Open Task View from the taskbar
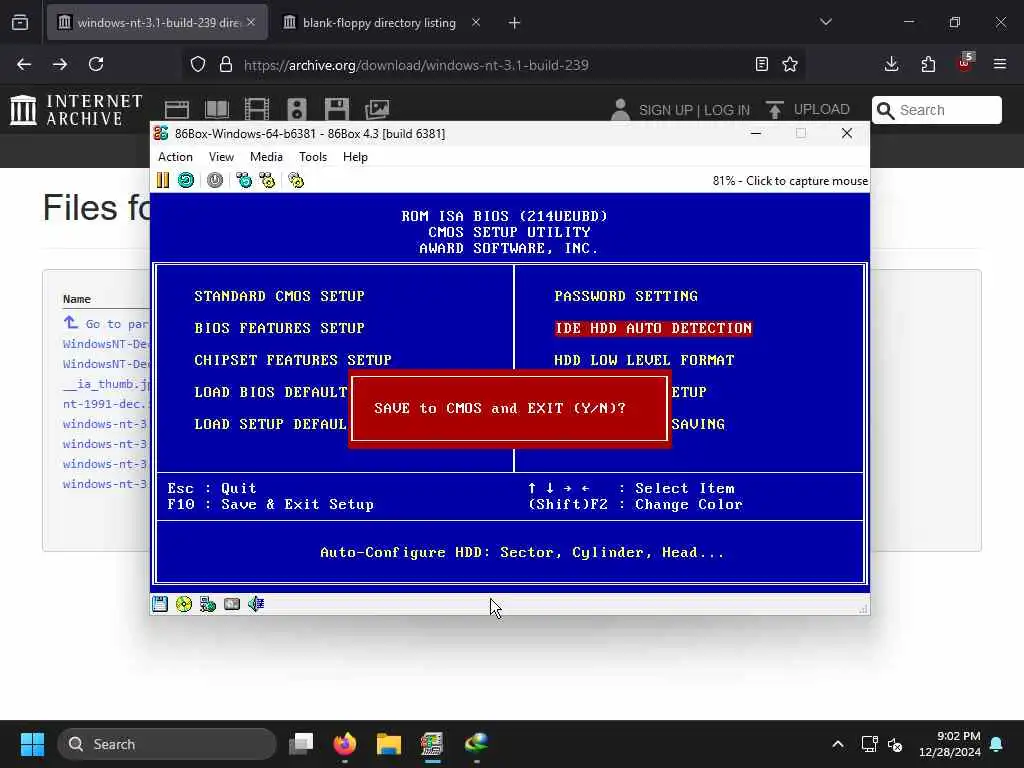 point(301,744)
